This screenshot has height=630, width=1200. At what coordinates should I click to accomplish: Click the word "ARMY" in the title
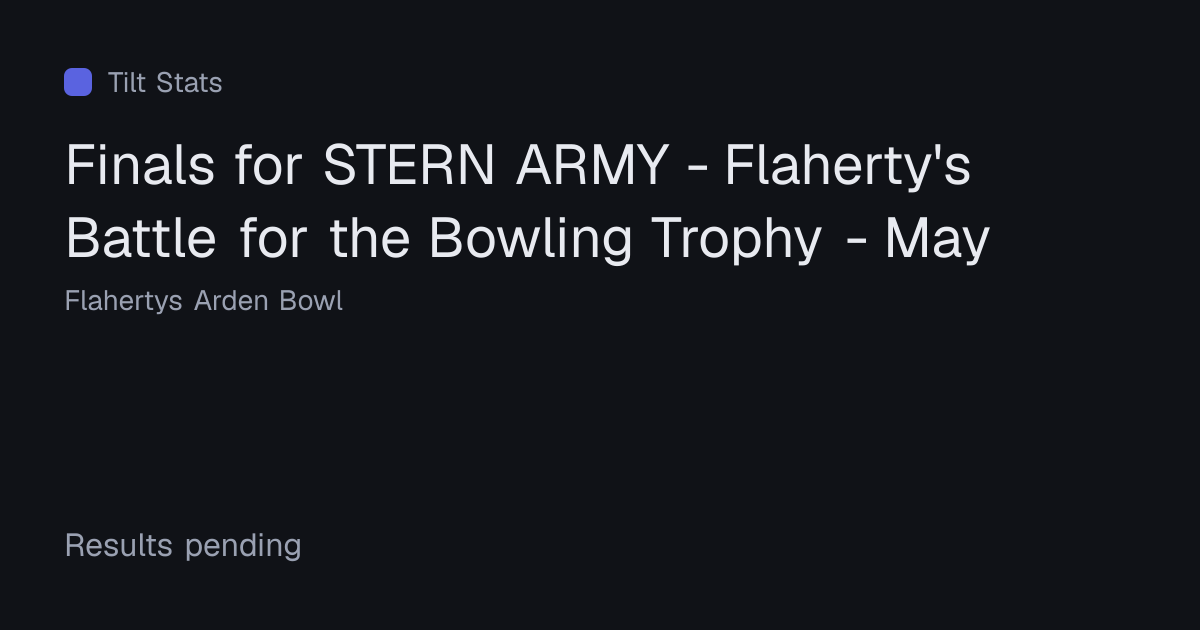pyautogui.click(x=592, y=165)
